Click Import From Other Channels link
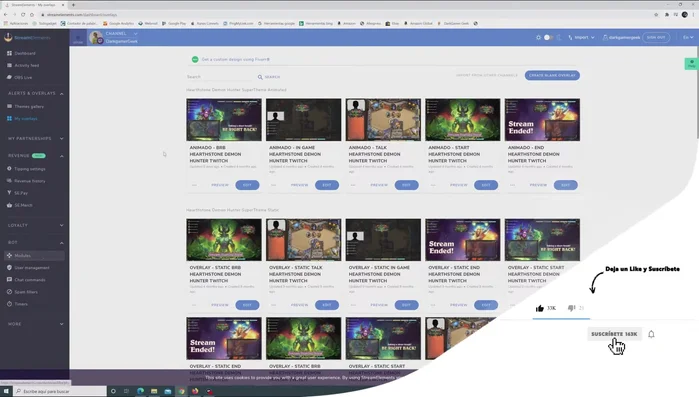 (486, 75)
